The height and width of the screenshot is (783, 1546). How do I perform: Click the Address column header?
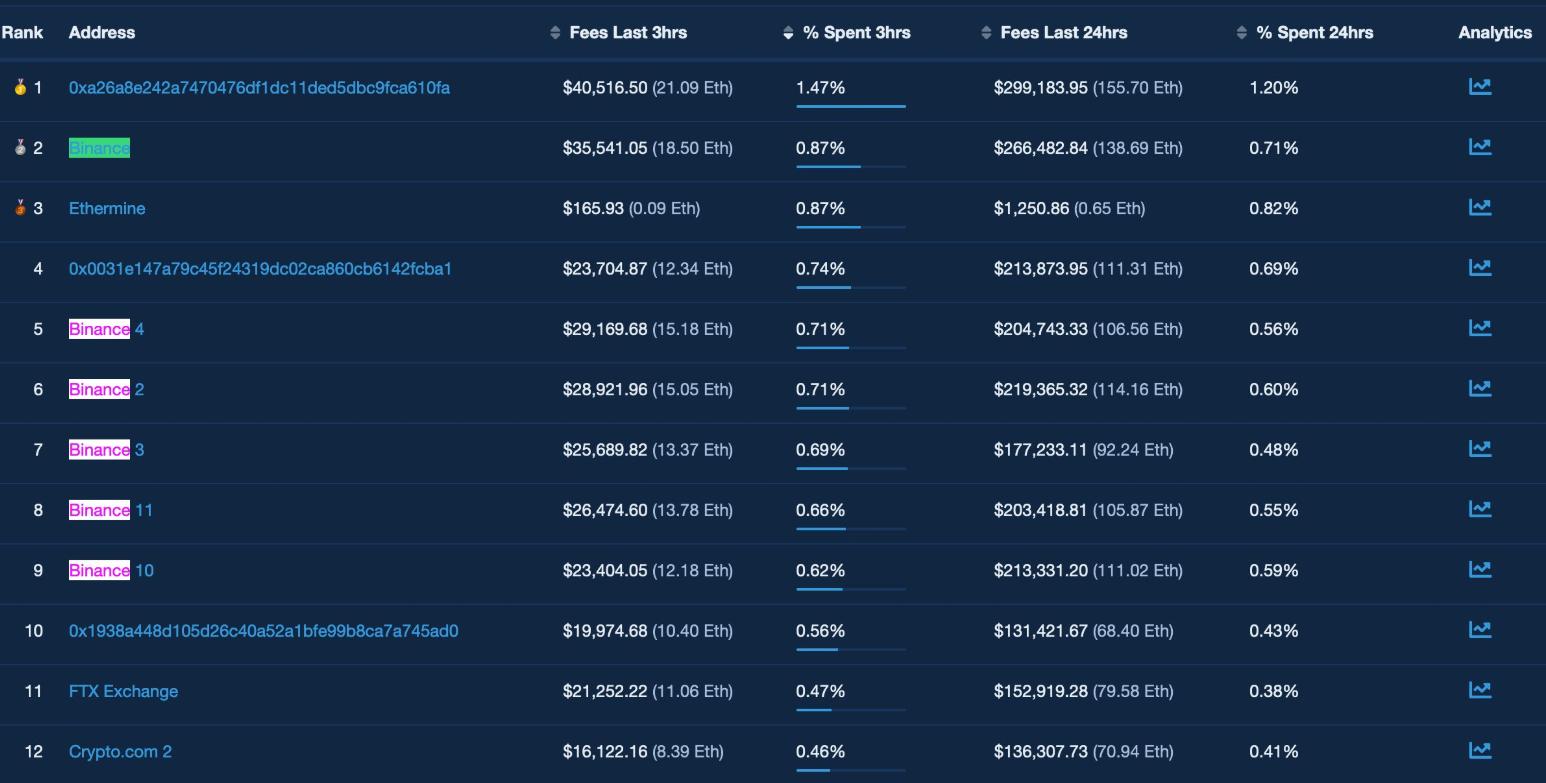102,33
